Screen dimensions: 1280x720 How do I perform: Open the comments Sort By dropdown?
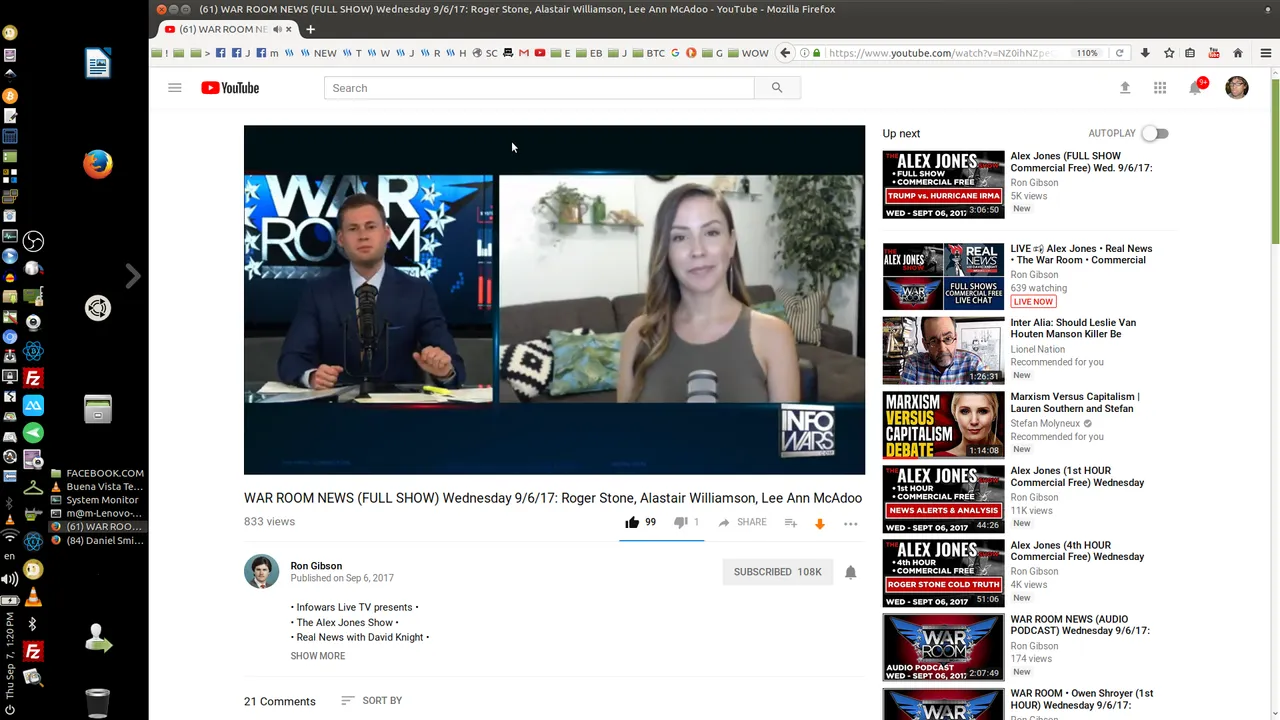pyautogui.click(x=371, y=701)
